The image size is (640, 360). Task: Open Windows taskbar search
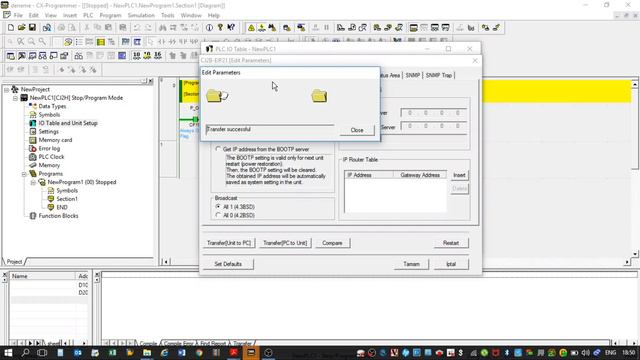(25, 353)
